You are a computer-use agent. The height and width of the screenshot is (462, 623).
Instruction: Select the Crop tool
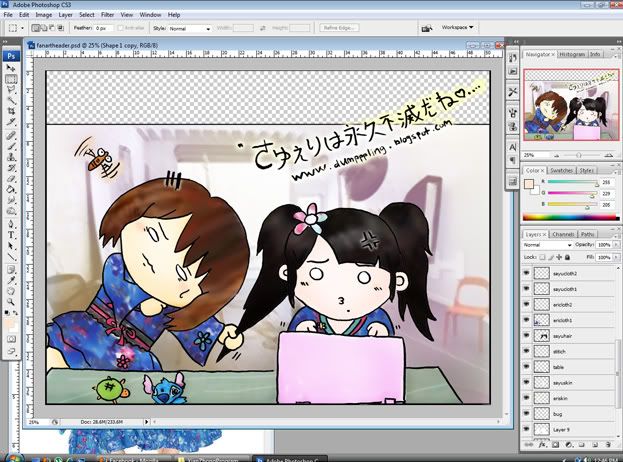(x=11, y=111)
